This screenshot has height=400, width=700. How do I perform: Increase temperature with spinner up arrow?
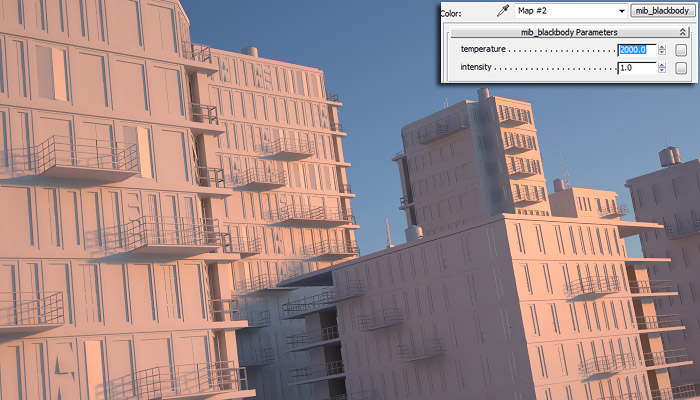661,46
